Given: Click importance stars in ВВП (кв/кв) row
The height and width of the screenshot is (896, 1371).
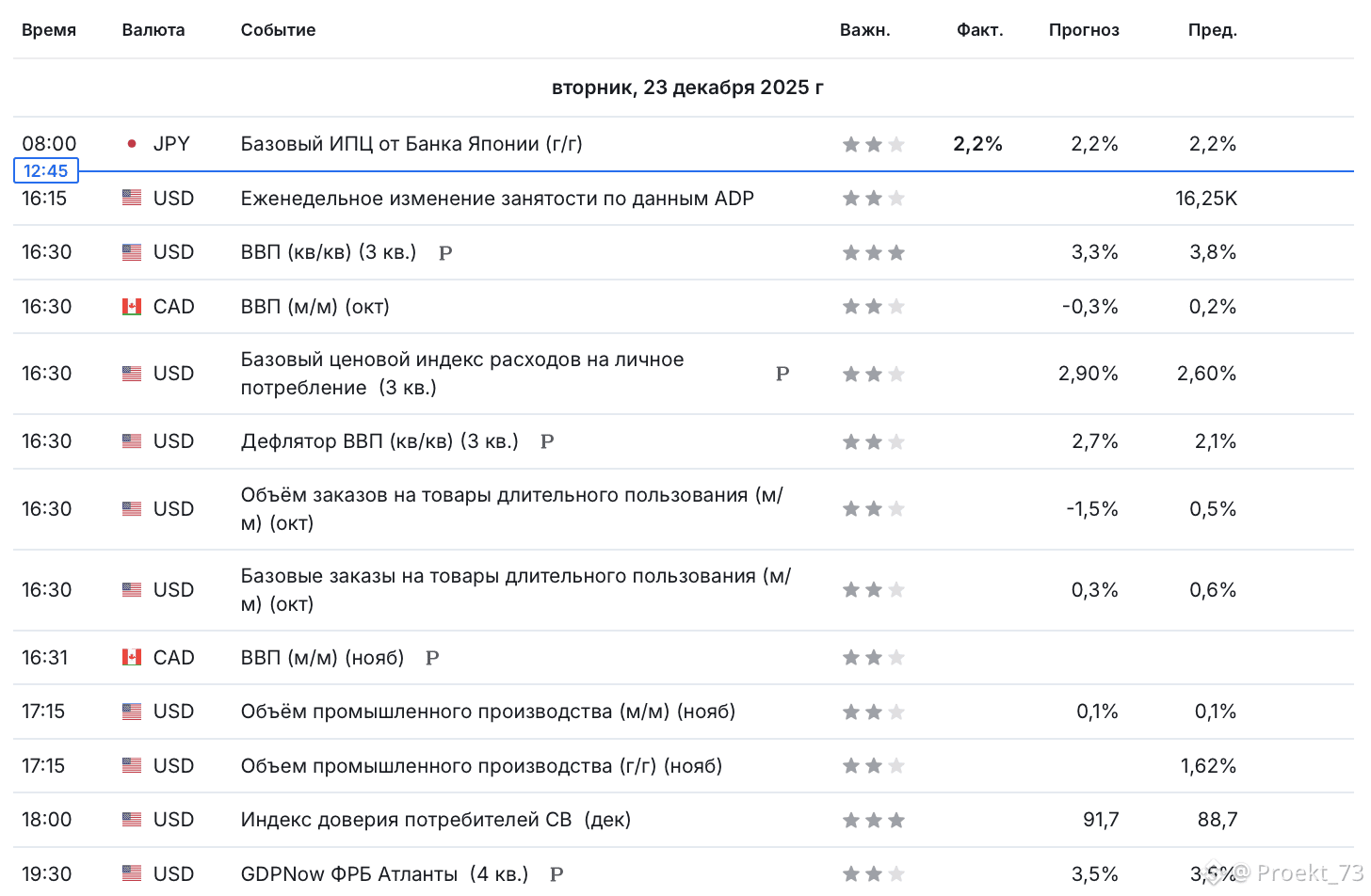Looking at the screenshot, I should point(873,253).
